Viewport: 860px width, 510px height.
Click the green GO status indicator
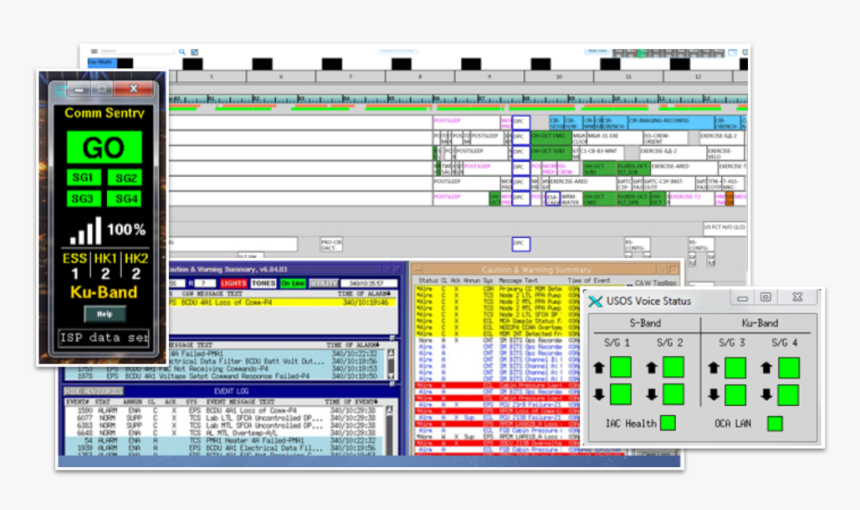click(x=104, y=147)
